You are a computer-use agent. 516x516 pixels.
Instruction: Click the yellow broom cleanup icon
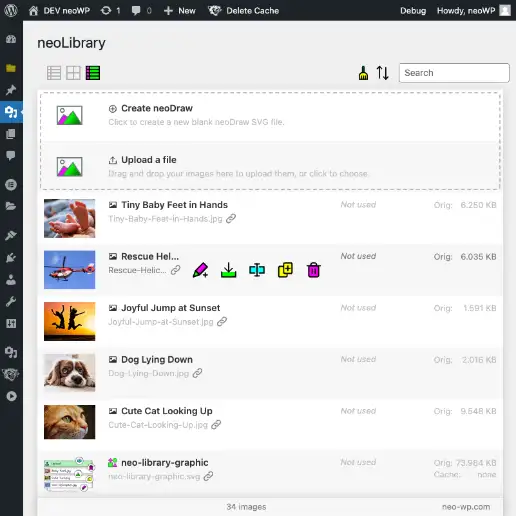pyautogui.click(x=363, y=73)
